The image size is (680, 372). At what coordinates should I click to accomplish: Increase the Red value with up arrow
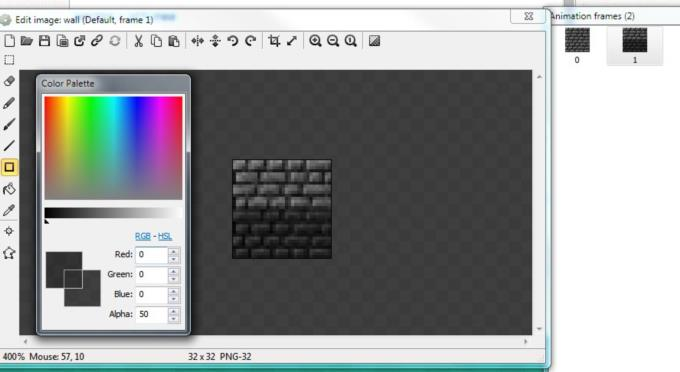pos(173,251)
